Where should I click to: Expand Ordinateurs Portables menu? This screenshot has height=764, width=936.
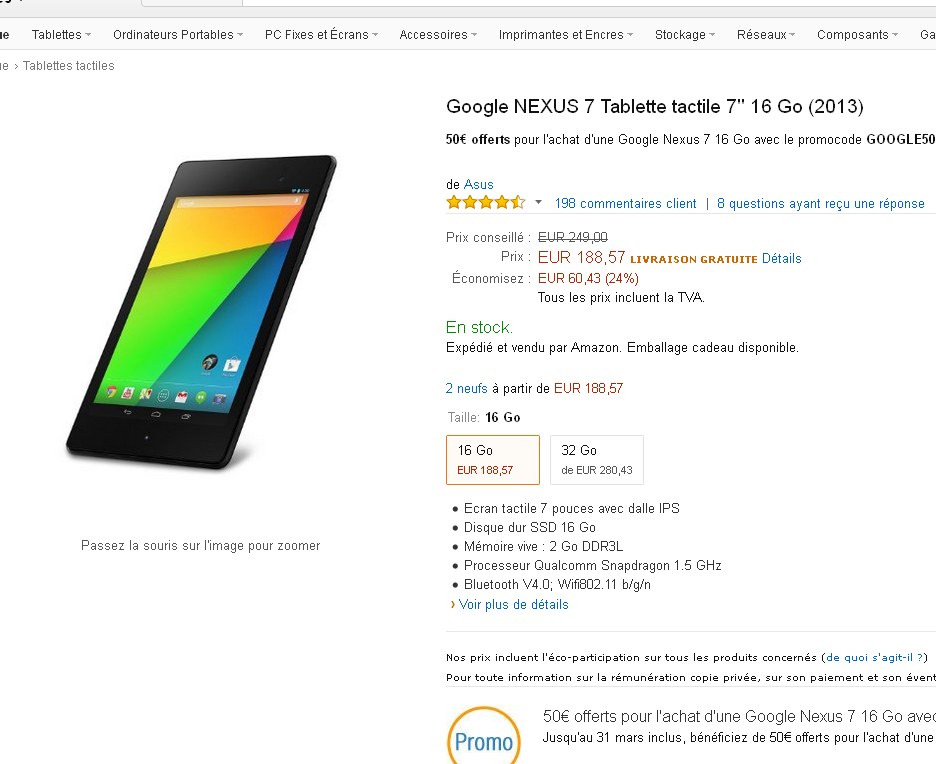coord(178,35)
